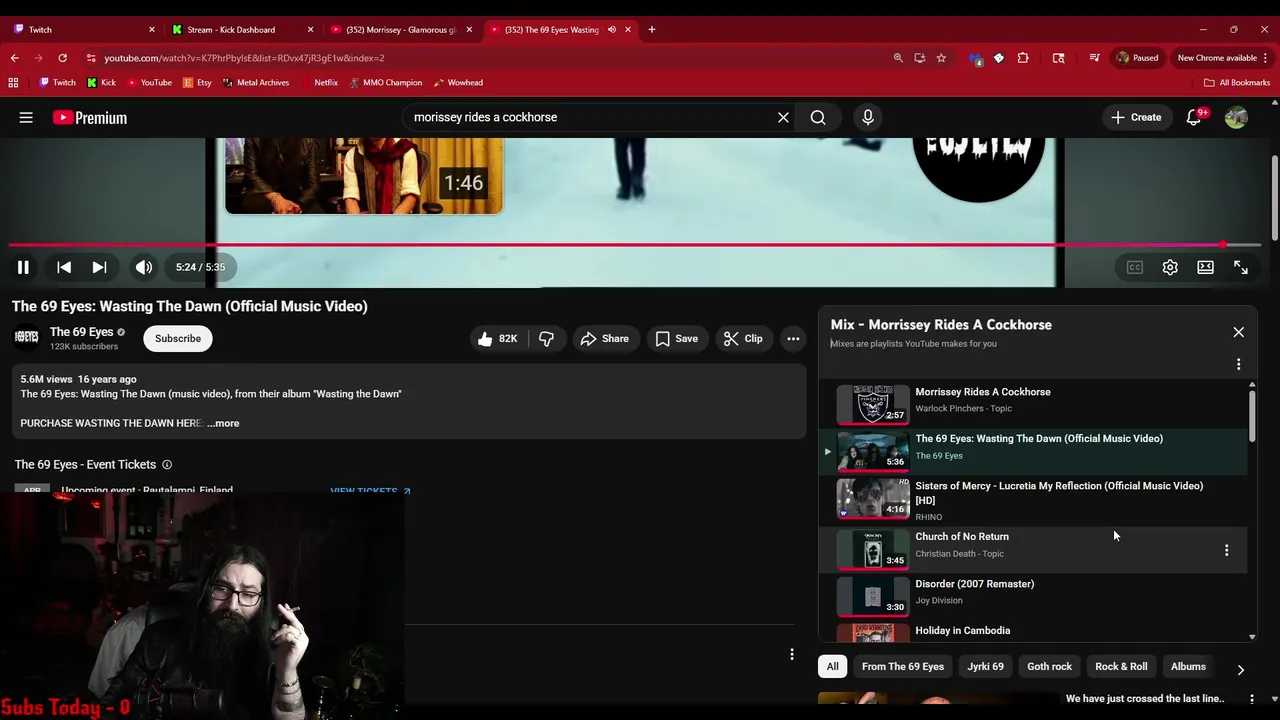Reload the current page
The width and height of the screenshot is (1280, 720).
pyautogui.click(x=63, y=58)
